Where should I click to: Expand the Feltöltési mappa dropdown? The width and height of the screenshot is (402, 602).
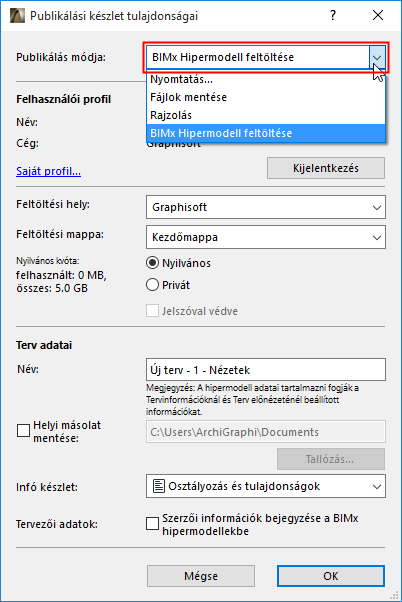coord(266,237)
